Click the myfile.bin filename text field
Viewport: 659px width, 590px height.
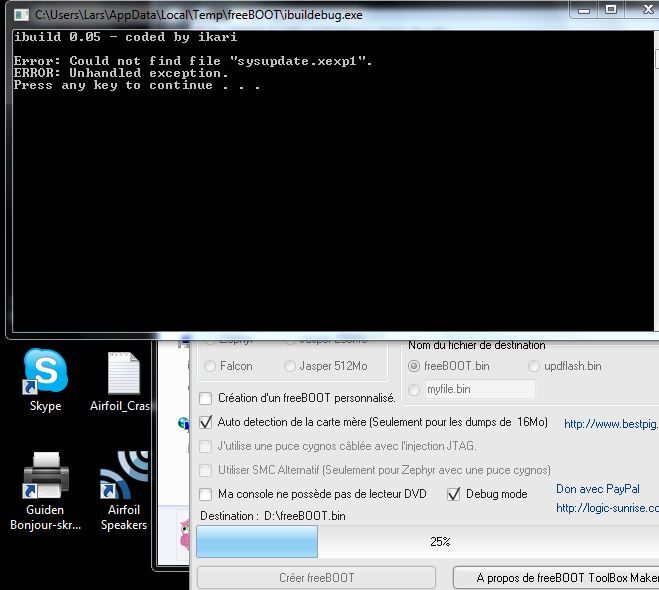[x=478, y=389]
